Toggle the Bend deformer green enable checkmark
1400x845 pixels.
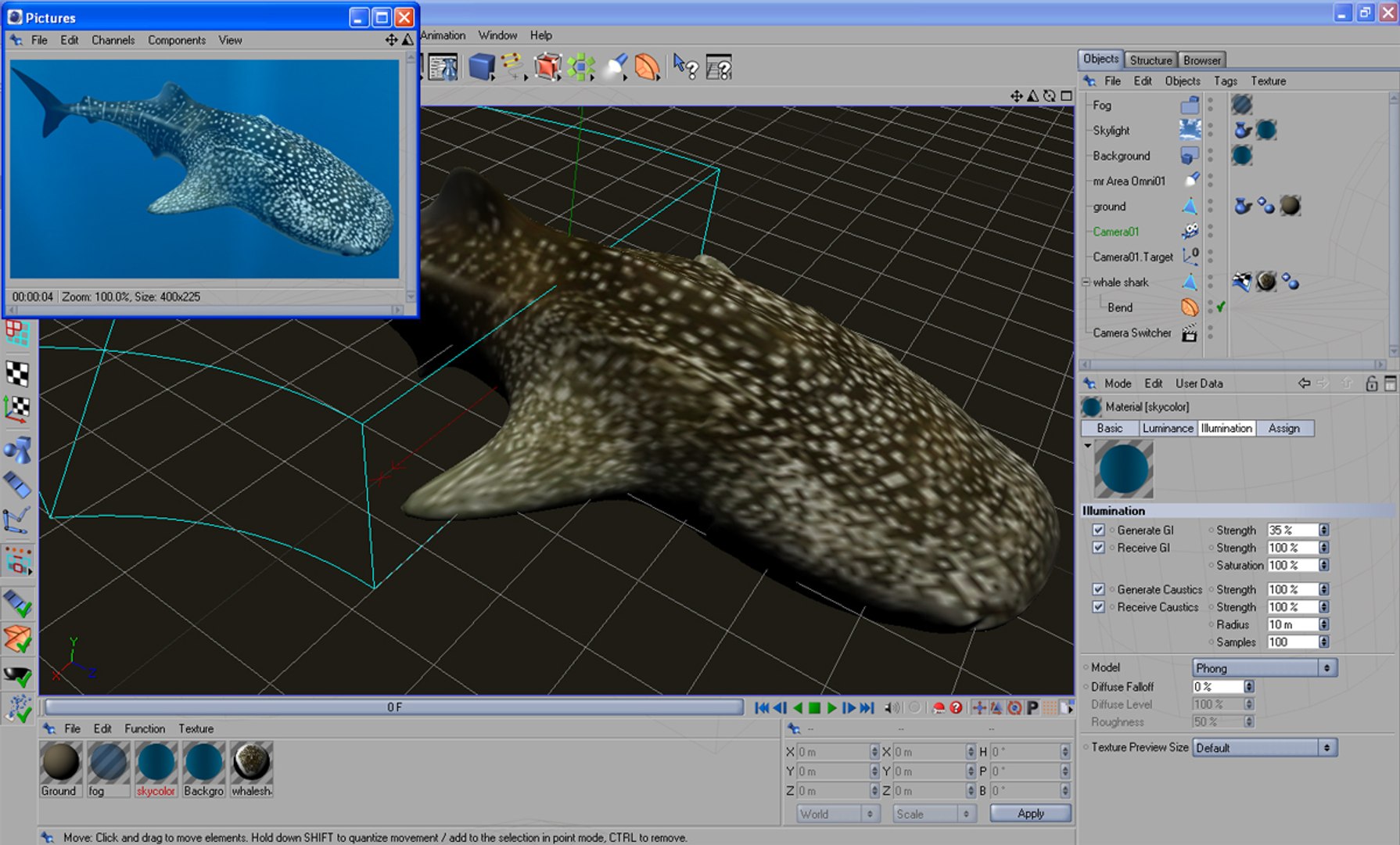(x=1221, y=307)
